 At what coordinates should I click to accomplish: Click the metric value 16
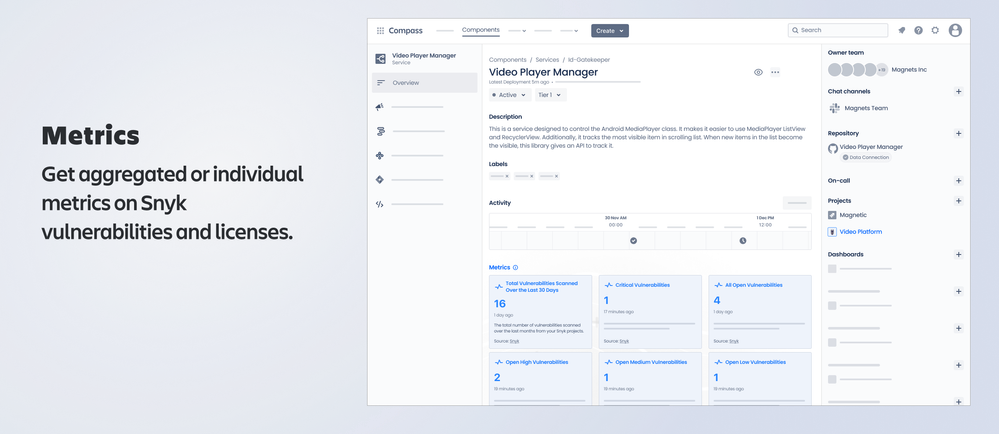500,303
